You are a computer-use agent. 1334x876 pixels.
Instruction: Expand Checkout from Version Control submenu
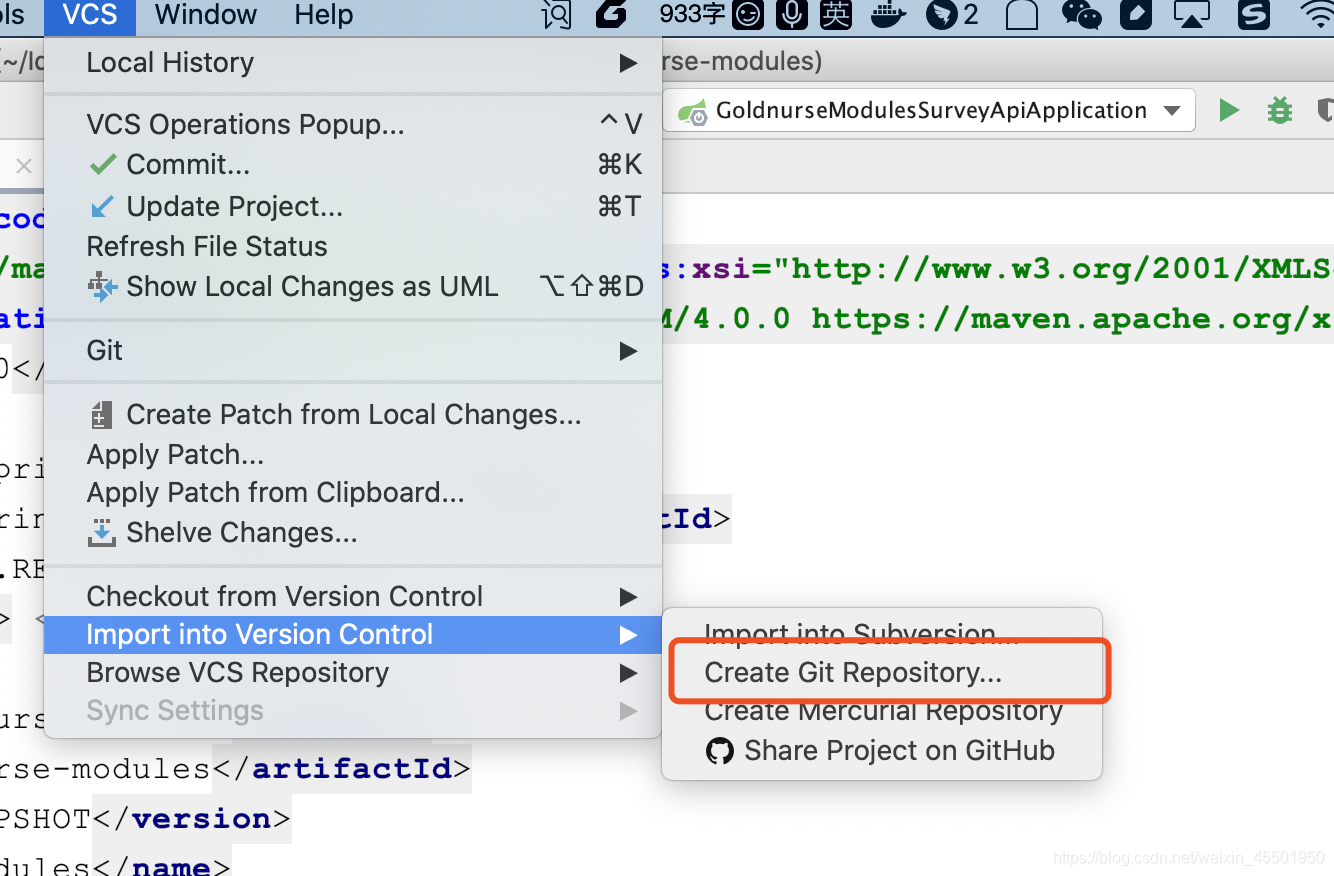click(x=352, y=597)
